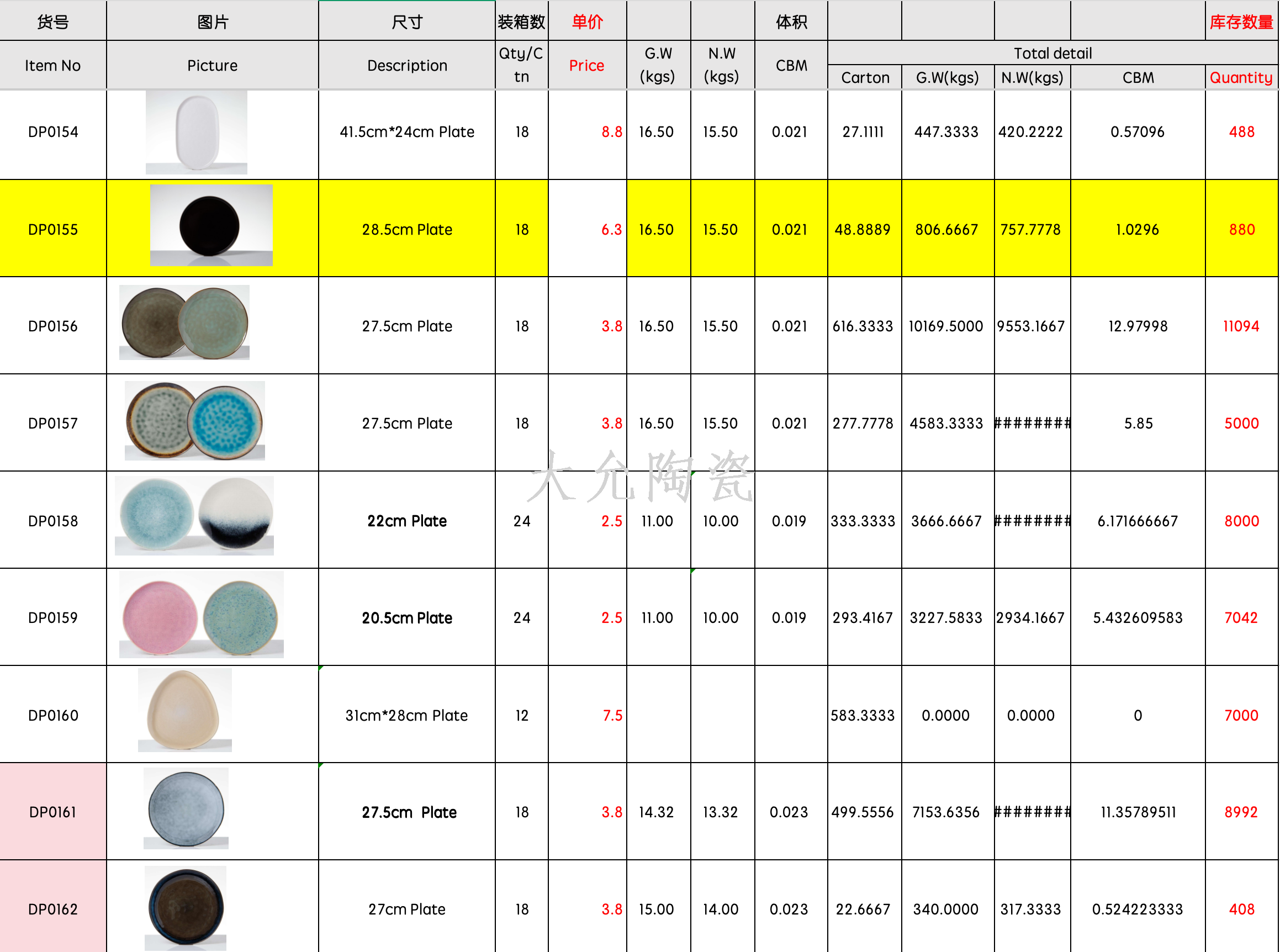Click the DP0158 turquoise and white plates image
This screenshot has width=1280, height=952.
194,516
